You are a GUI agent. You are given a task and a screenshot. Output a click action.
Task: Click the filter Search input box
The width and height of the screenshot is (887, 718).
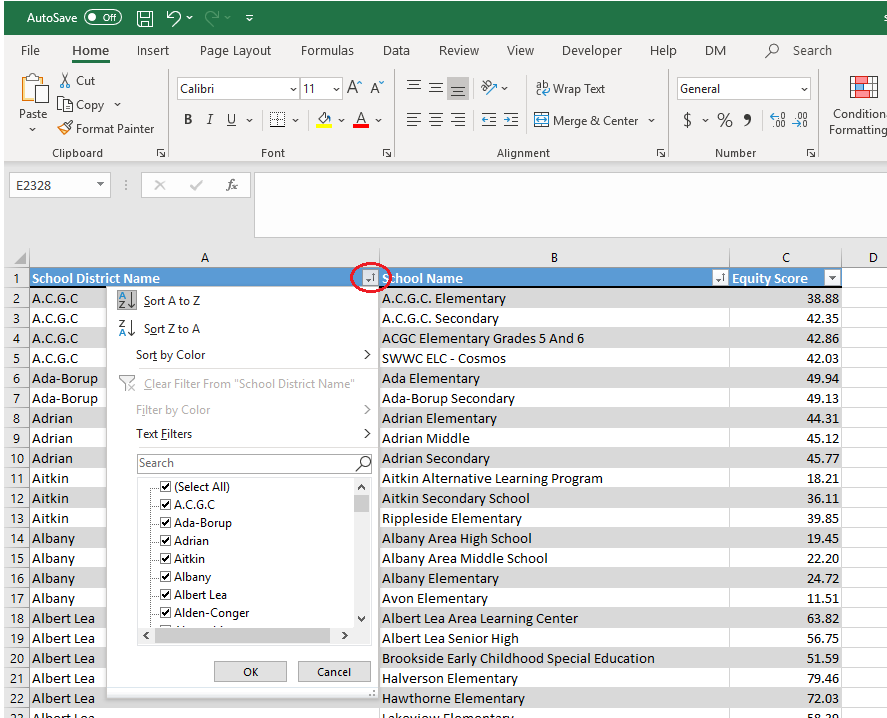(246, 463)
